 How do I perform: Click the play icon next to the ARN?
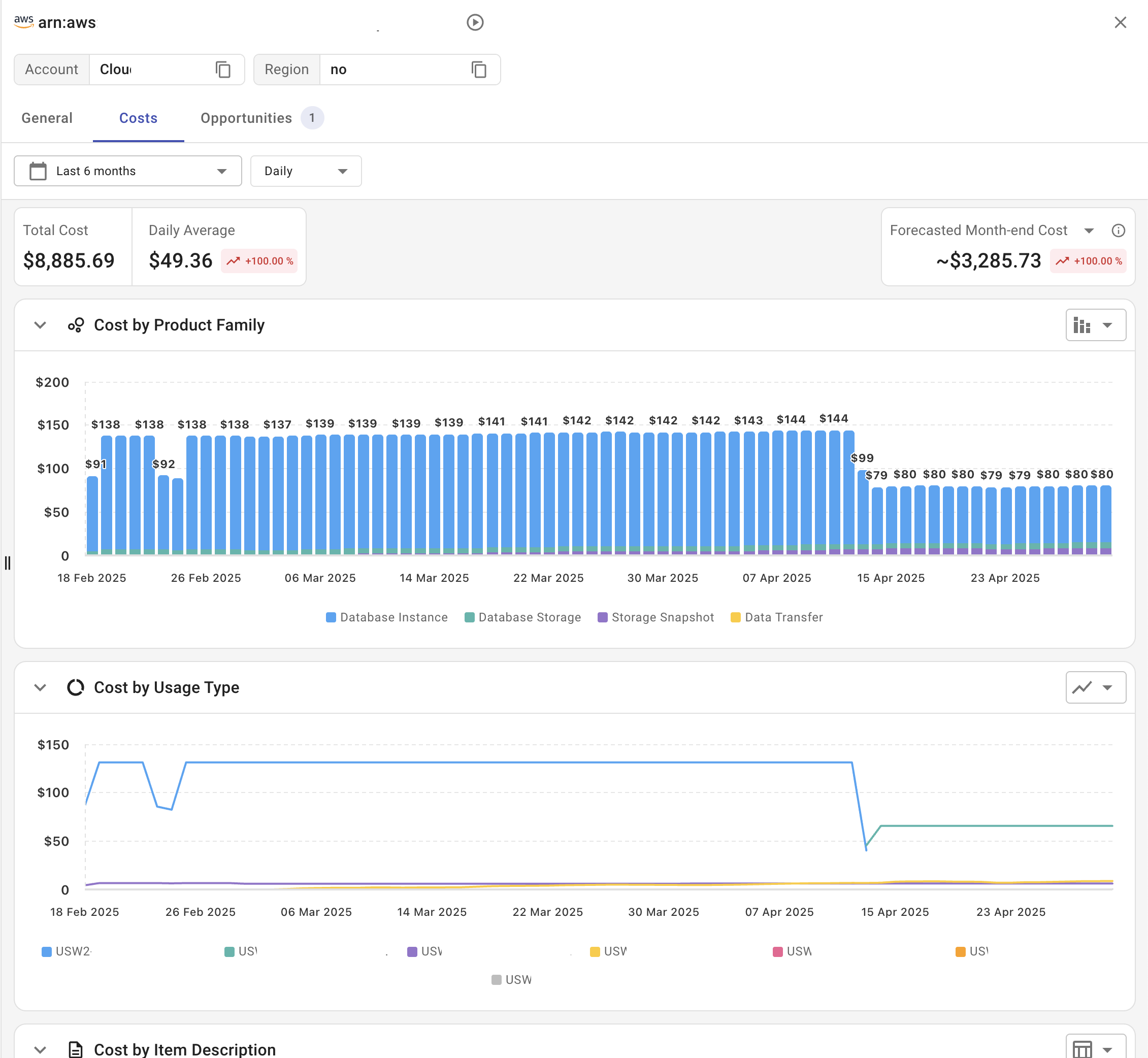click(x=475, y=22)
